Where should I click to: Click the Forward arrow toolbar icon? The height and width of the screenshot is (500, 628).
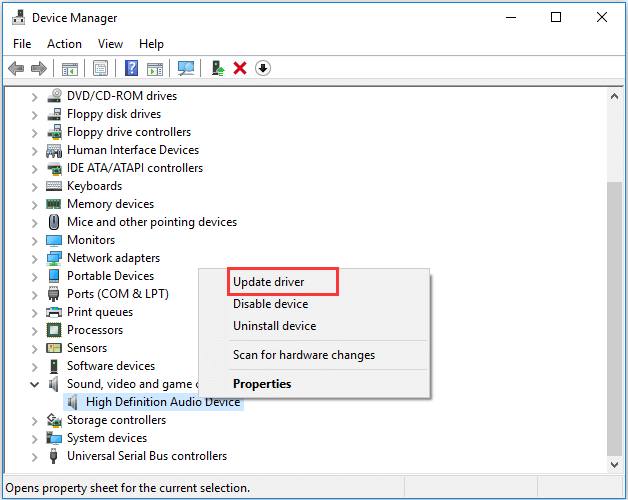click(39, 69)
